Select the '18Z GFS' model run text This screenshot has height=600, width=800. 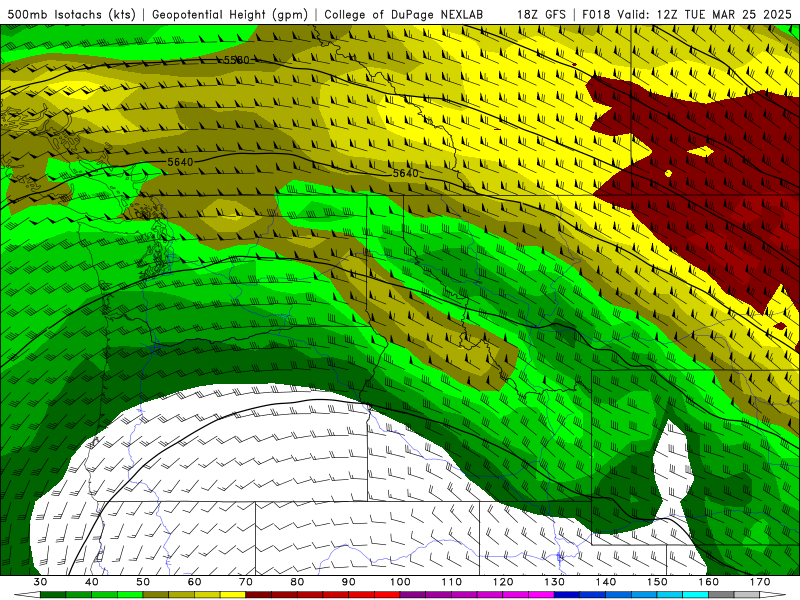541,14
